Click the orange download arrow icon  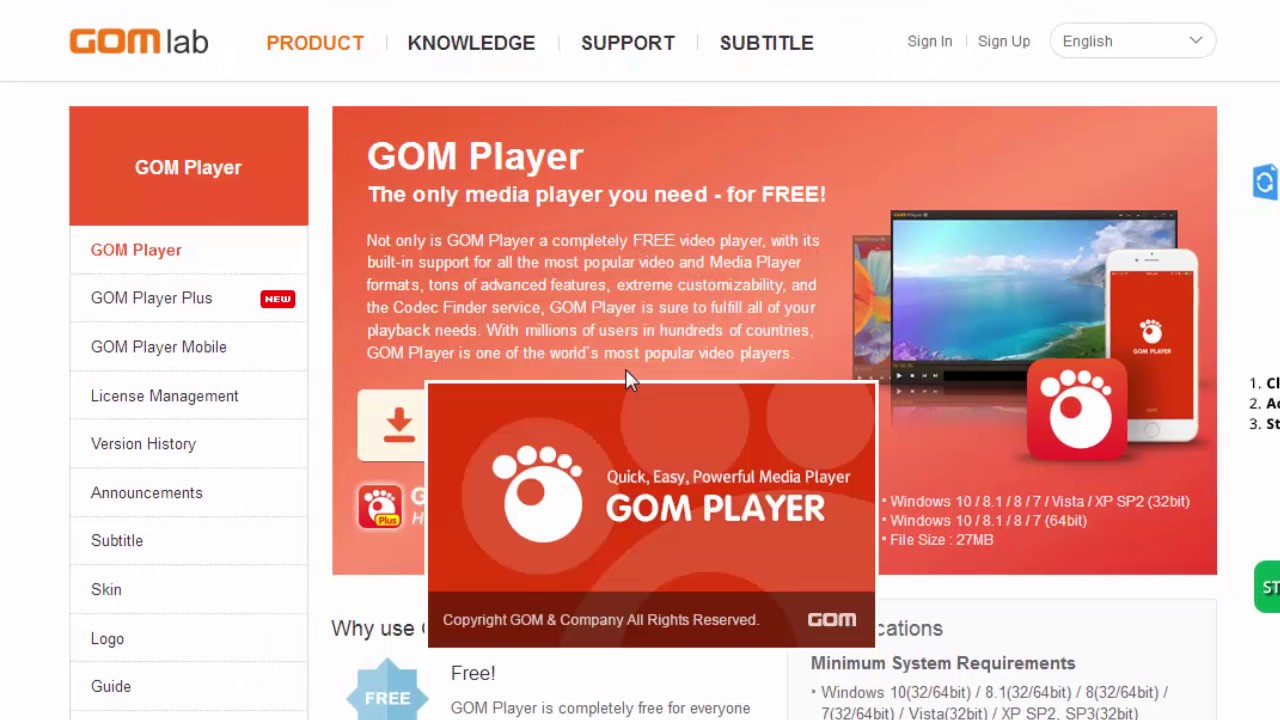tap(399, 425)
